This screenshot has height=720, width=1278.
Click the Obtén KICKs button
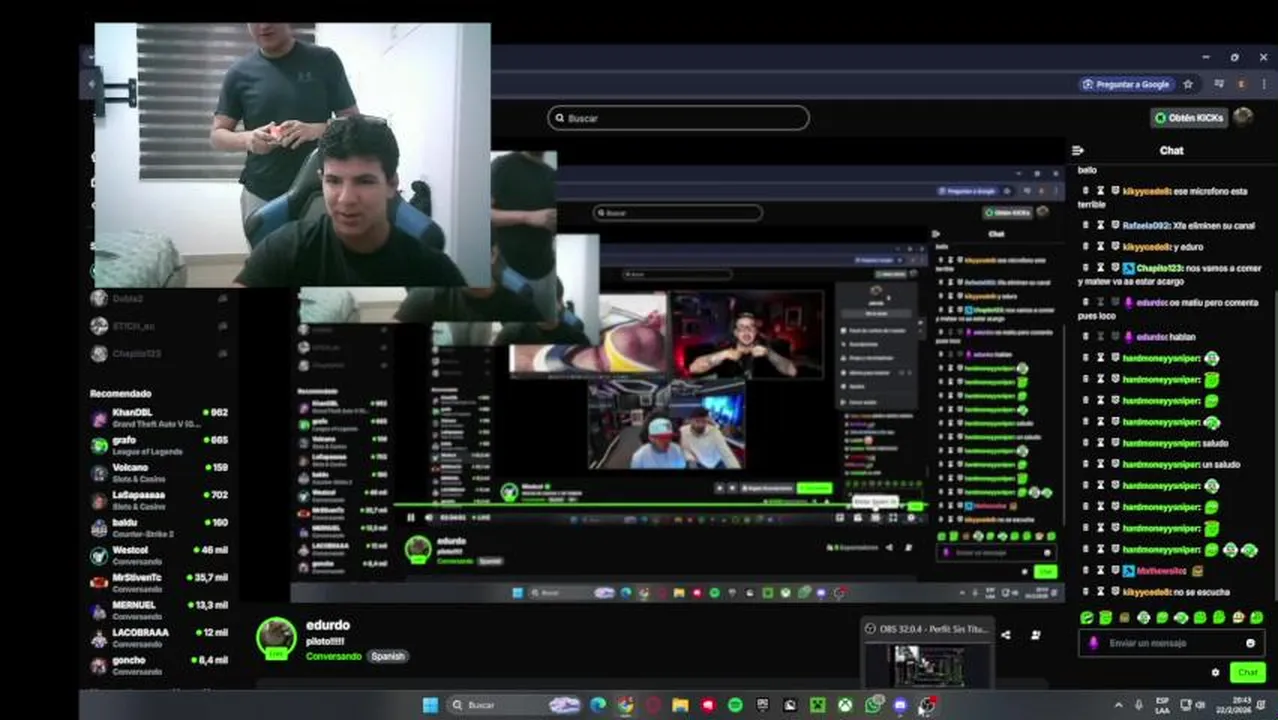point(1189,118)
